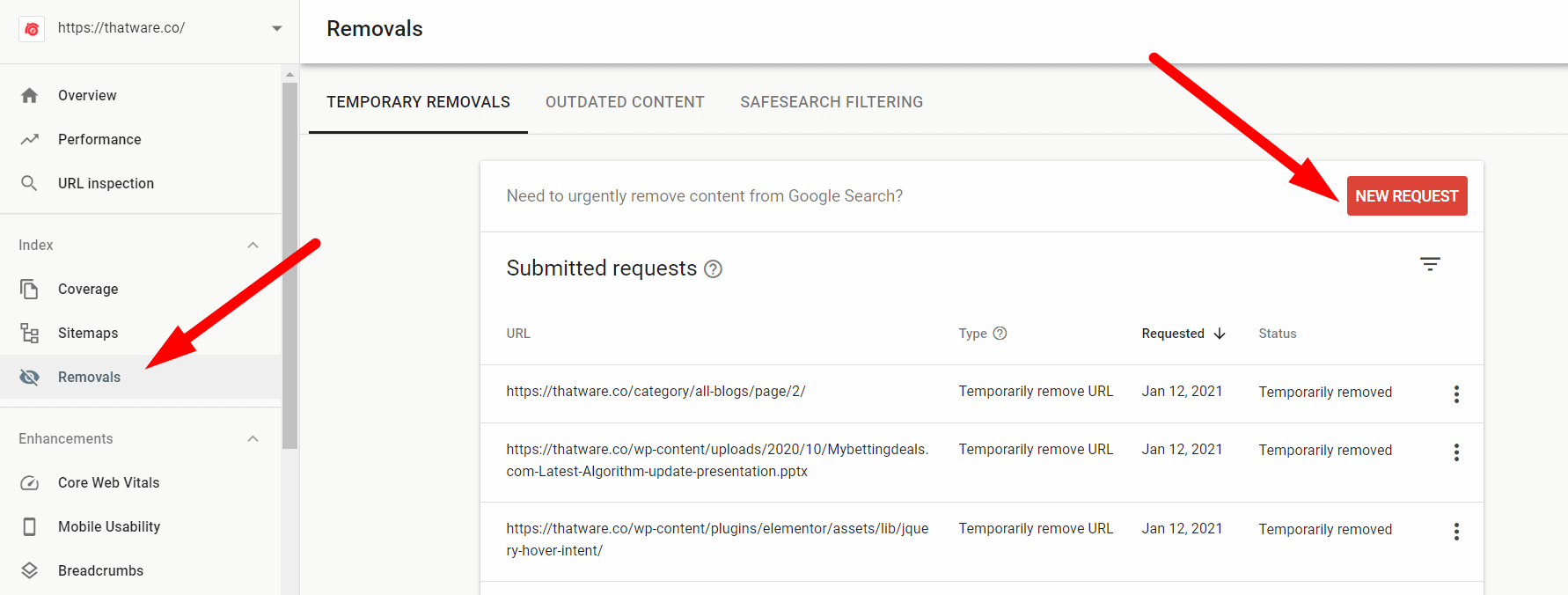Open more options for all-blogs/page/2 request
This screenshot has height=595, width=1568.
tap(1456, 393)
